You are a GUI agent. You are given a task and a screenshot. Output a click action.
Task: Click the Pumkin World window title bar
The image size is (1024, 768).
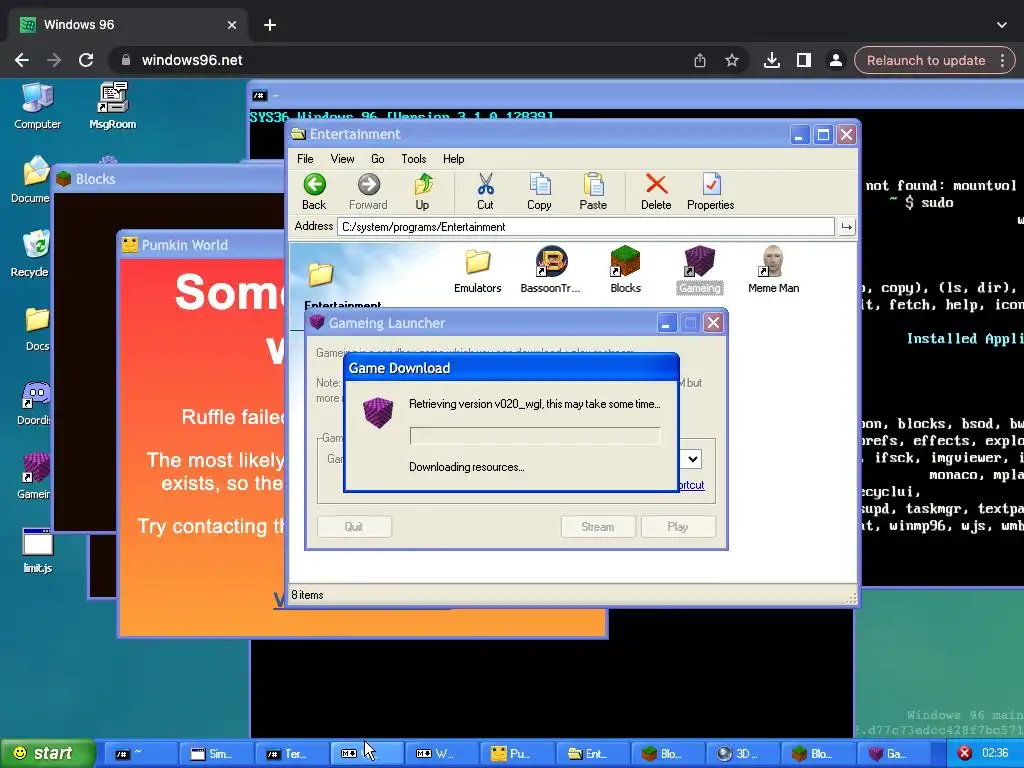click(x=201, y=245)
